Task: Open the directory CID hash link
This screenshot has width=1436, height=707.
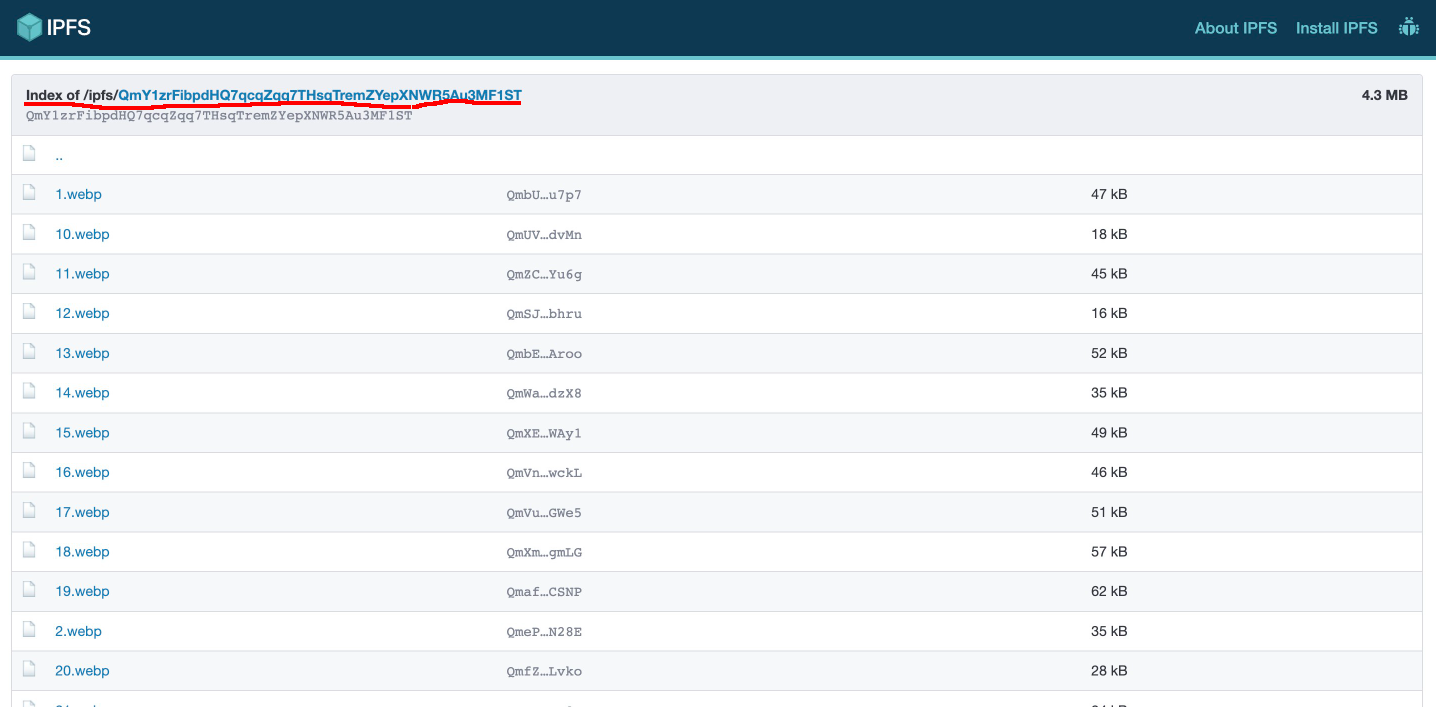Action: coord(320,95)
